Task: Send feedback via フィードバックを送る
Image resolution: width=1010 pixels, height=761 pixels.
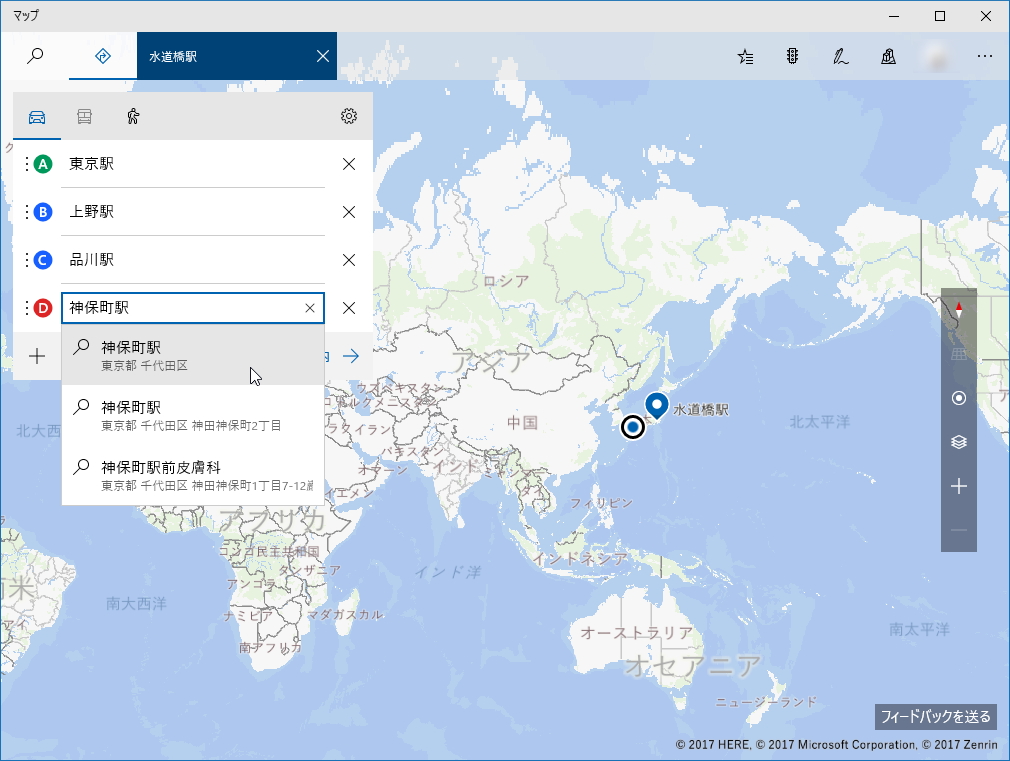Action: pyautogui.click(x=936, y=717)
